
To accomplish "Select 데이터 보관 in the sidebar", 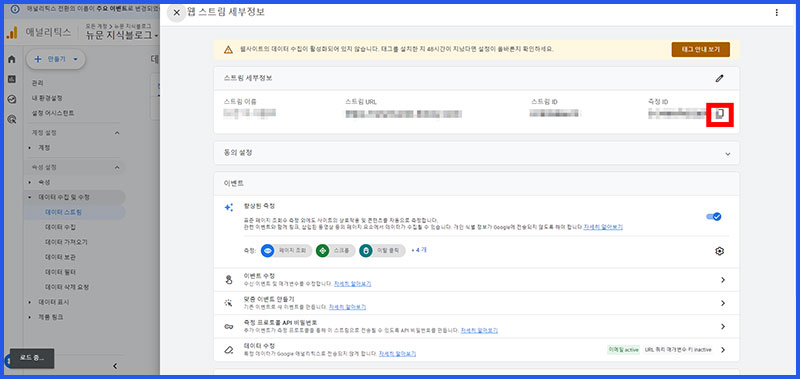I will 60,257.
